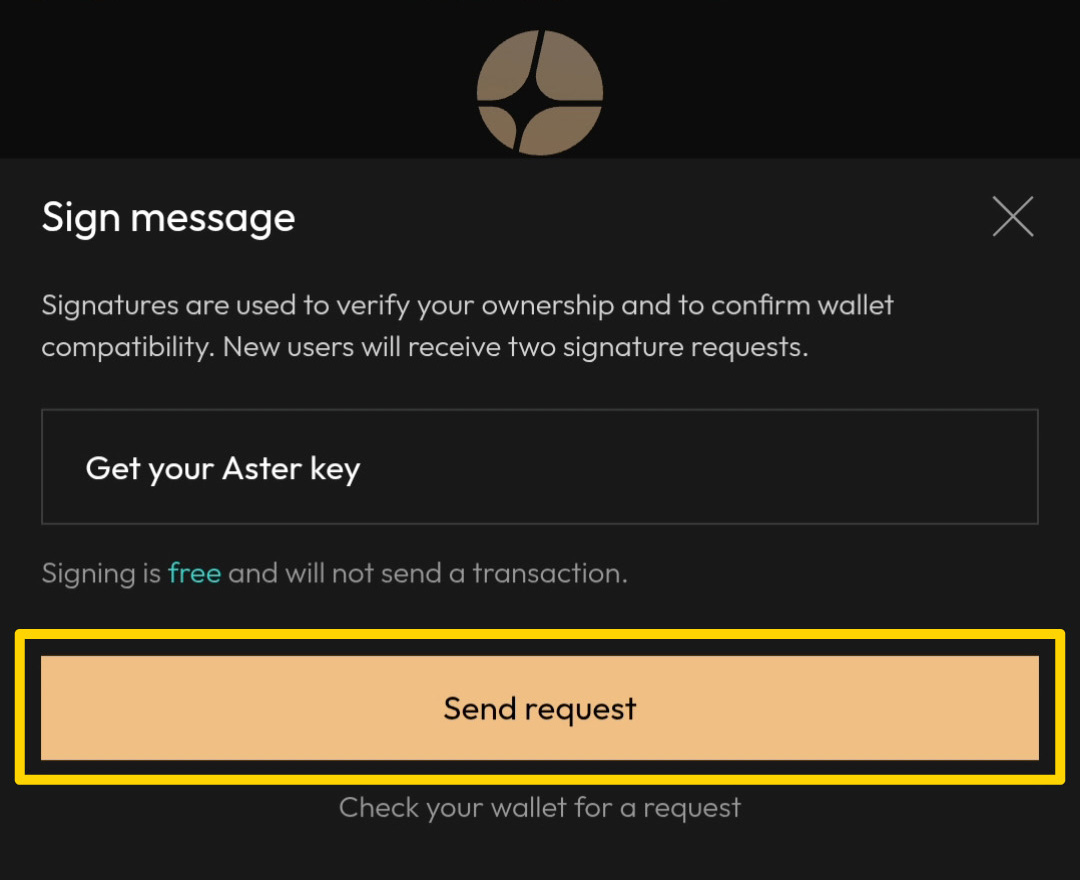This screenshot has height=880, width=1080.
Task: Send the signature request
Action: coord(539,708)
